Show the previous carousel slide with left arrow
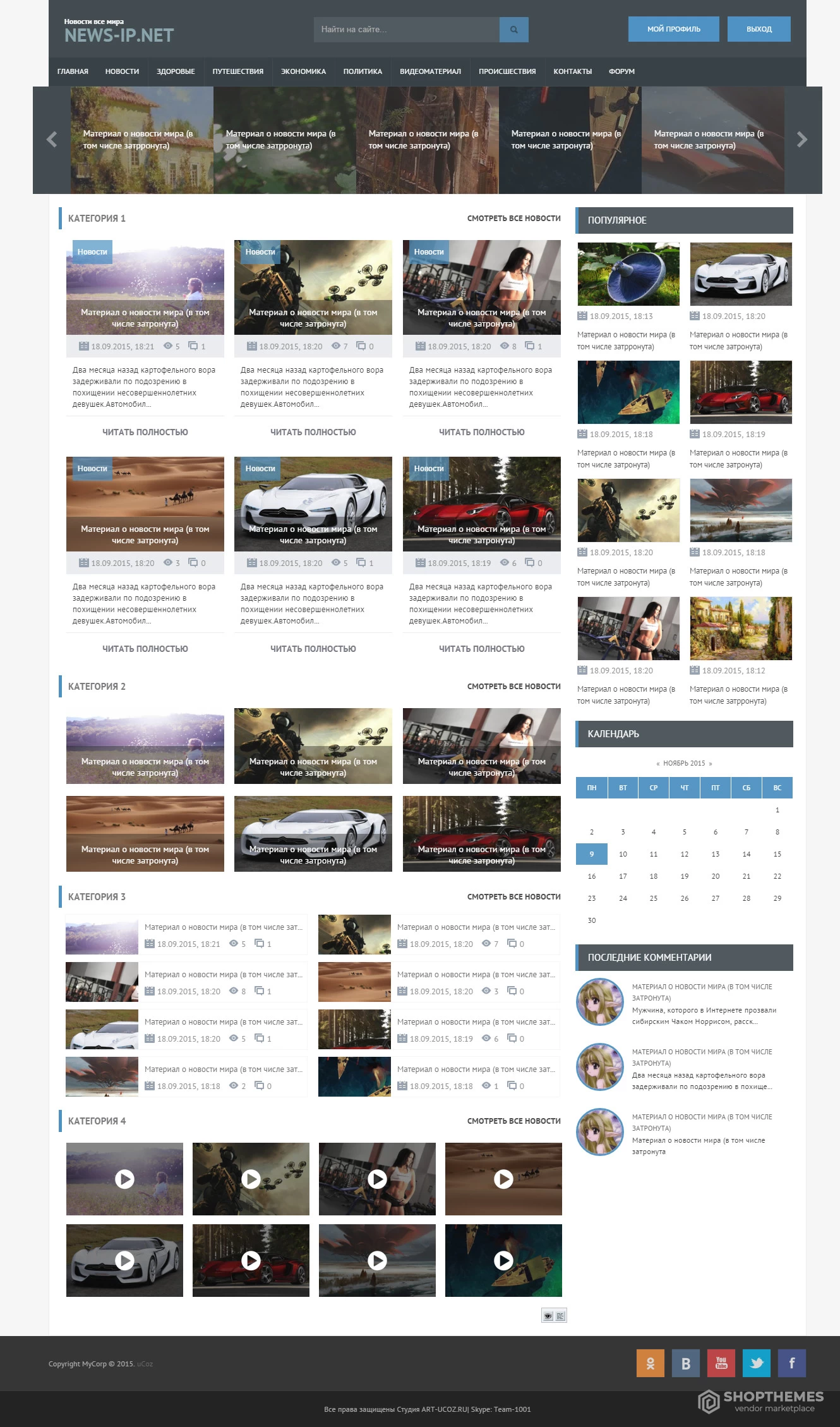The image size is (840, 1427). tap(52, 140)
